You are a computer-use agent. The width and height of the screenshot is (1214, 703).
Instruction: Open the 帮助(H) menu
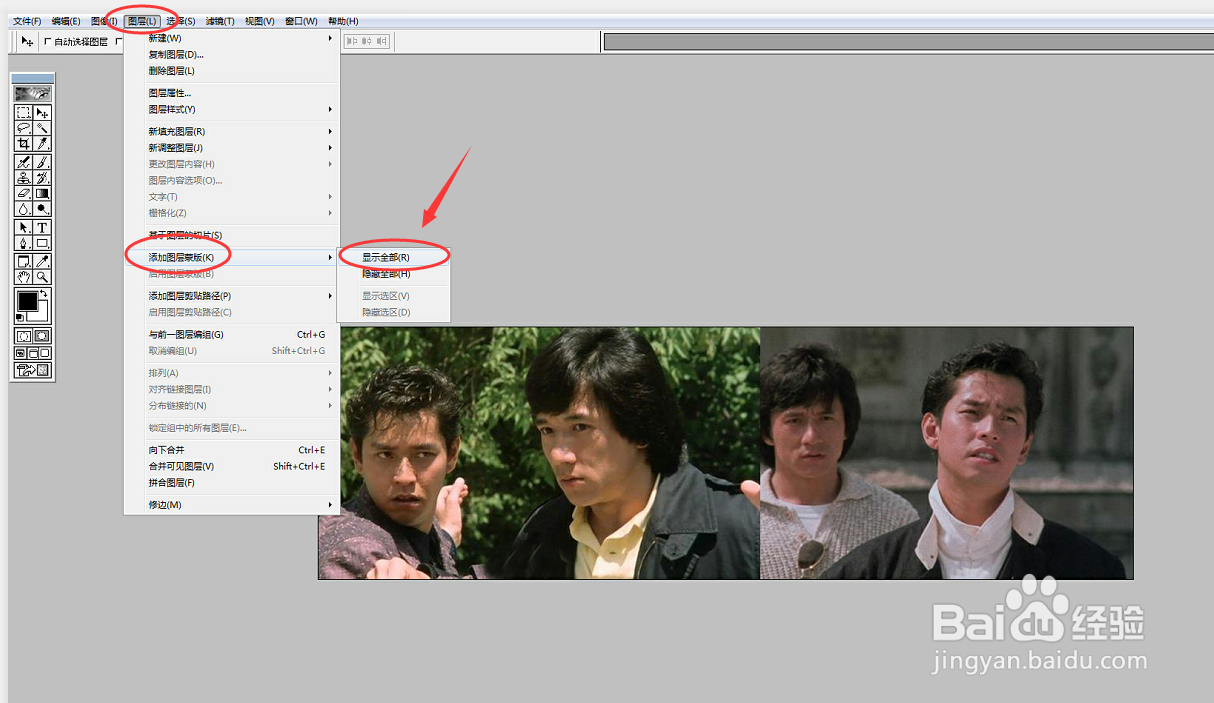tap(343, 21)
